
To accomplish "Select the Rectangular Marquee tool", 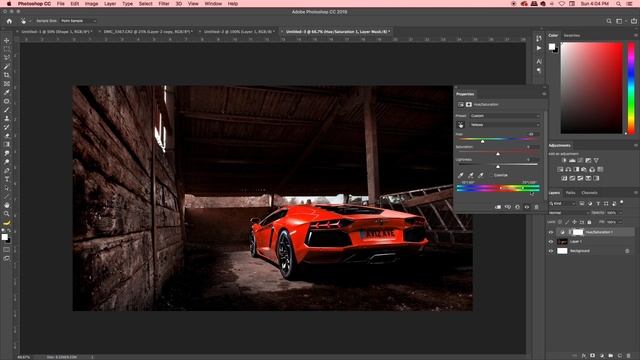I will [x=7, y=49].
